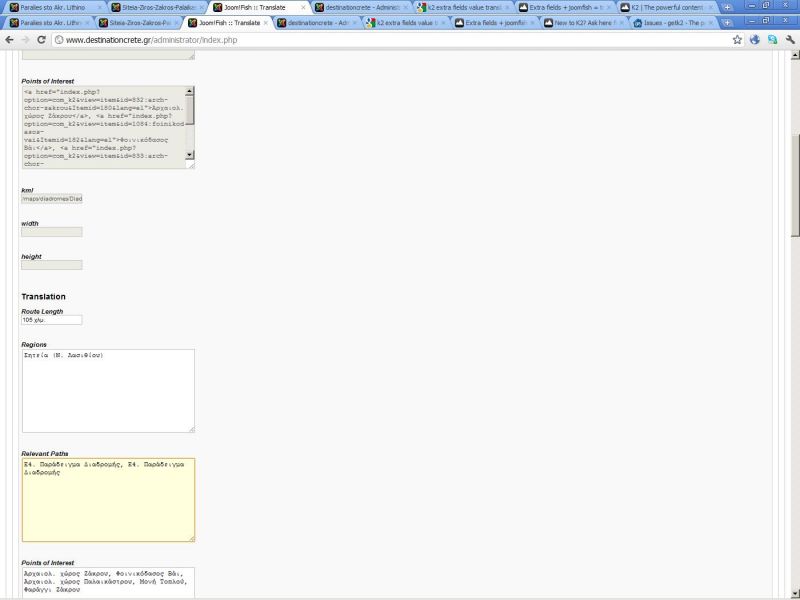Click the page scrollbar up arrow
The image size is (800, 600).
tap(795, 55)
